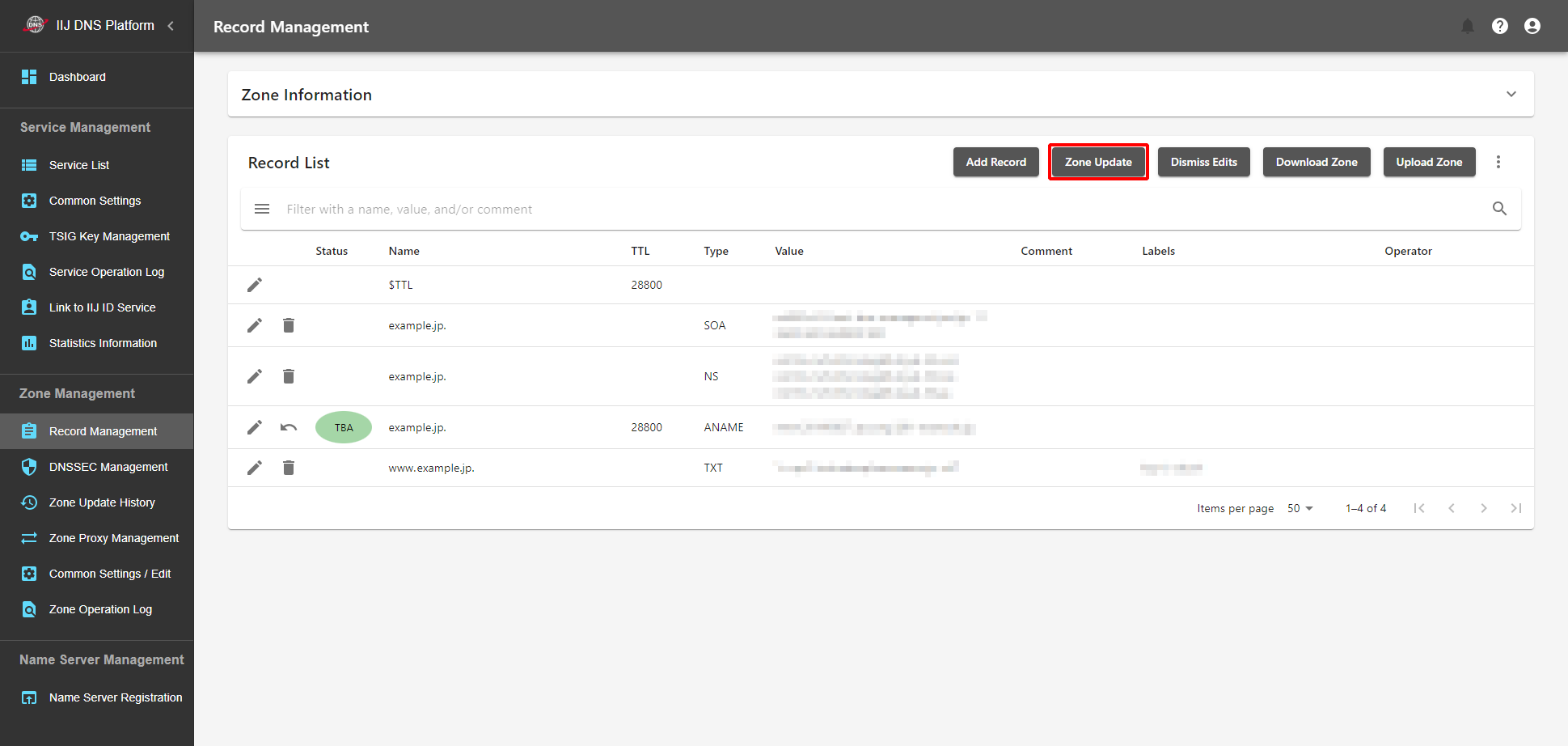This screenshot has height=746, width=1568.
Task: Edit the www.example.jp TXT record with the pencil
Action: [255, 468]
